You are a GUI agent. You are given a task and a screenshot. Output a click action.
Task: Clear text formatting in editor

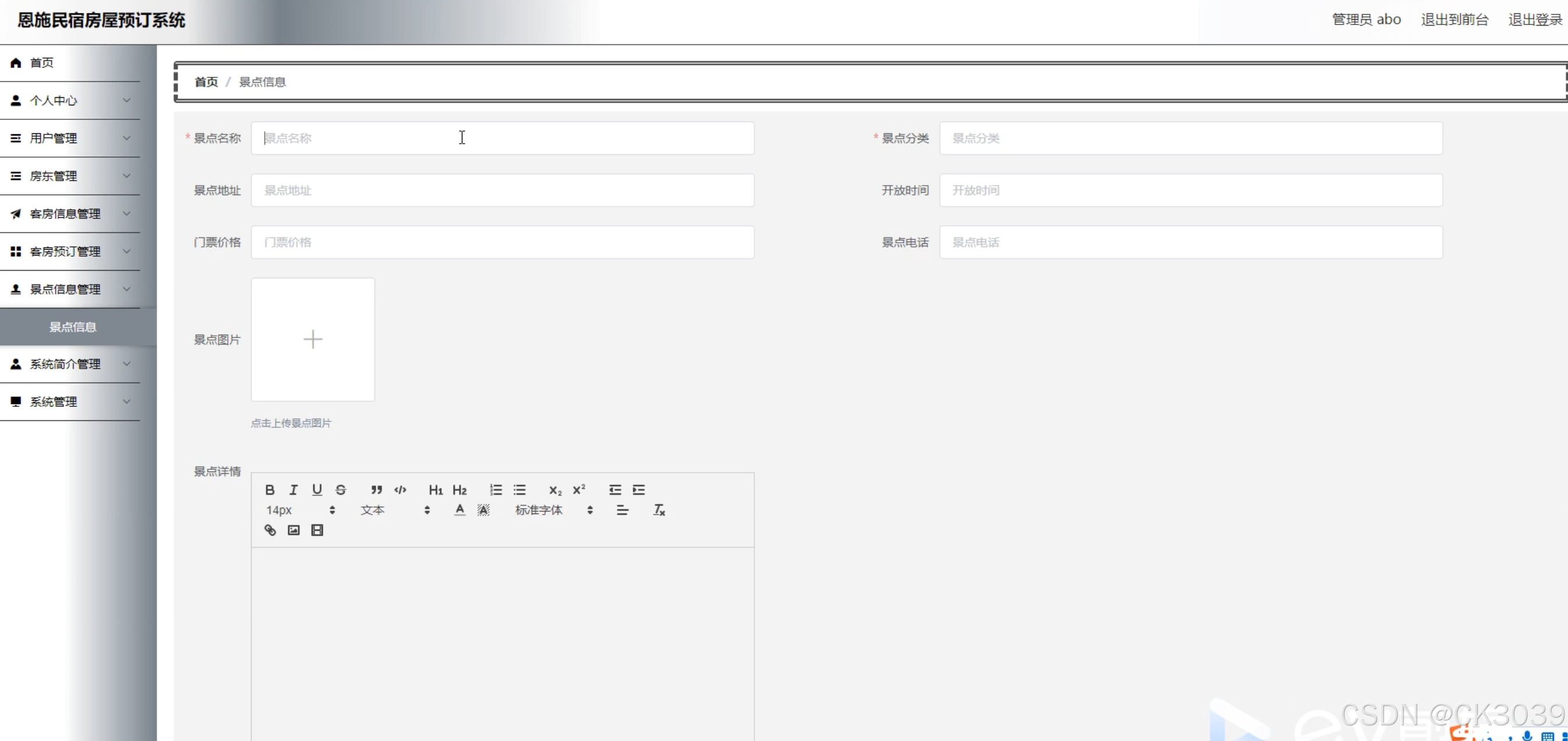[659, 510]
